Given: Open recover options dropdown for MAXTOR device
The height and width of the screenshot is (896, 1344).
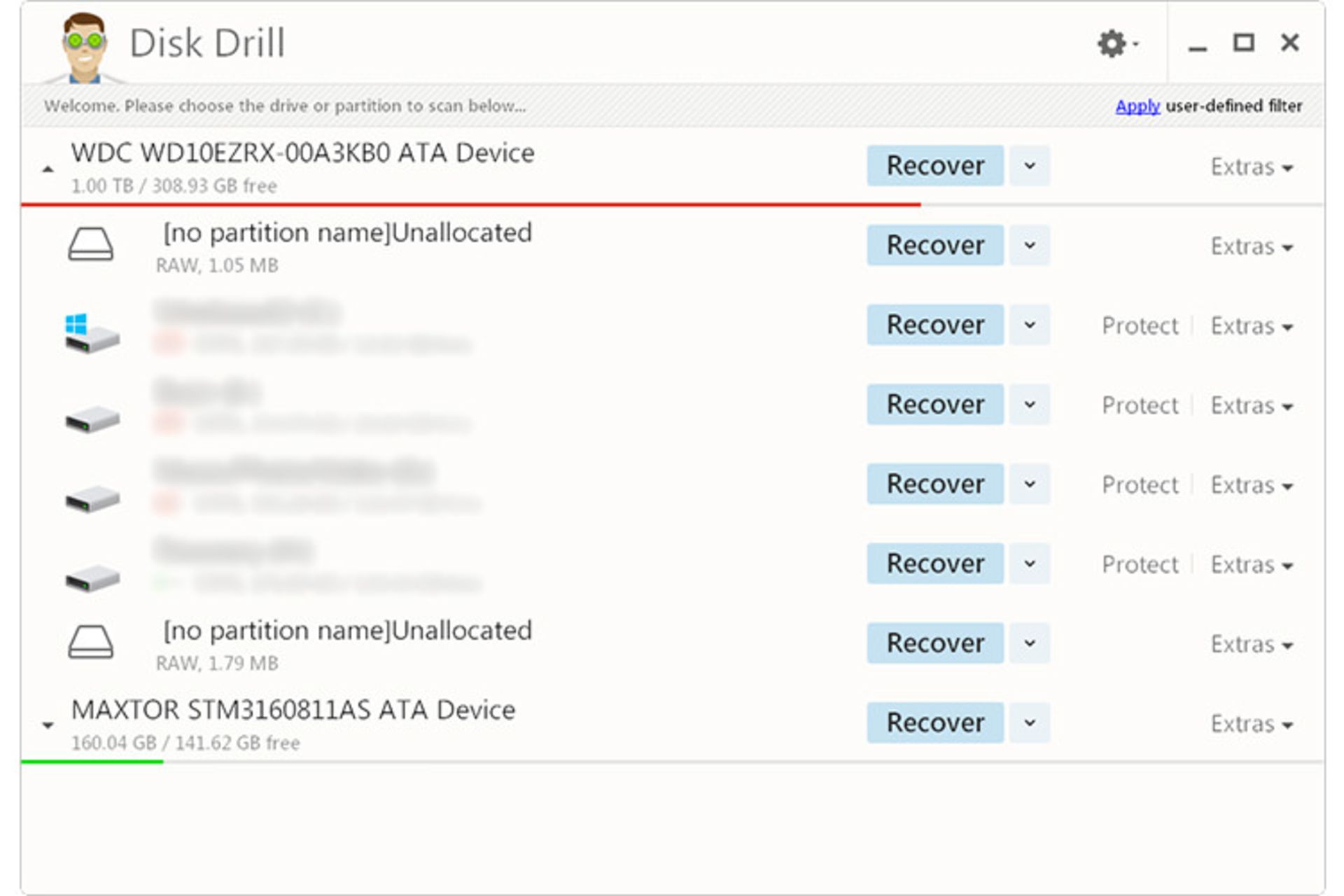Looking at the screenshot, I should click(1030, 722).
